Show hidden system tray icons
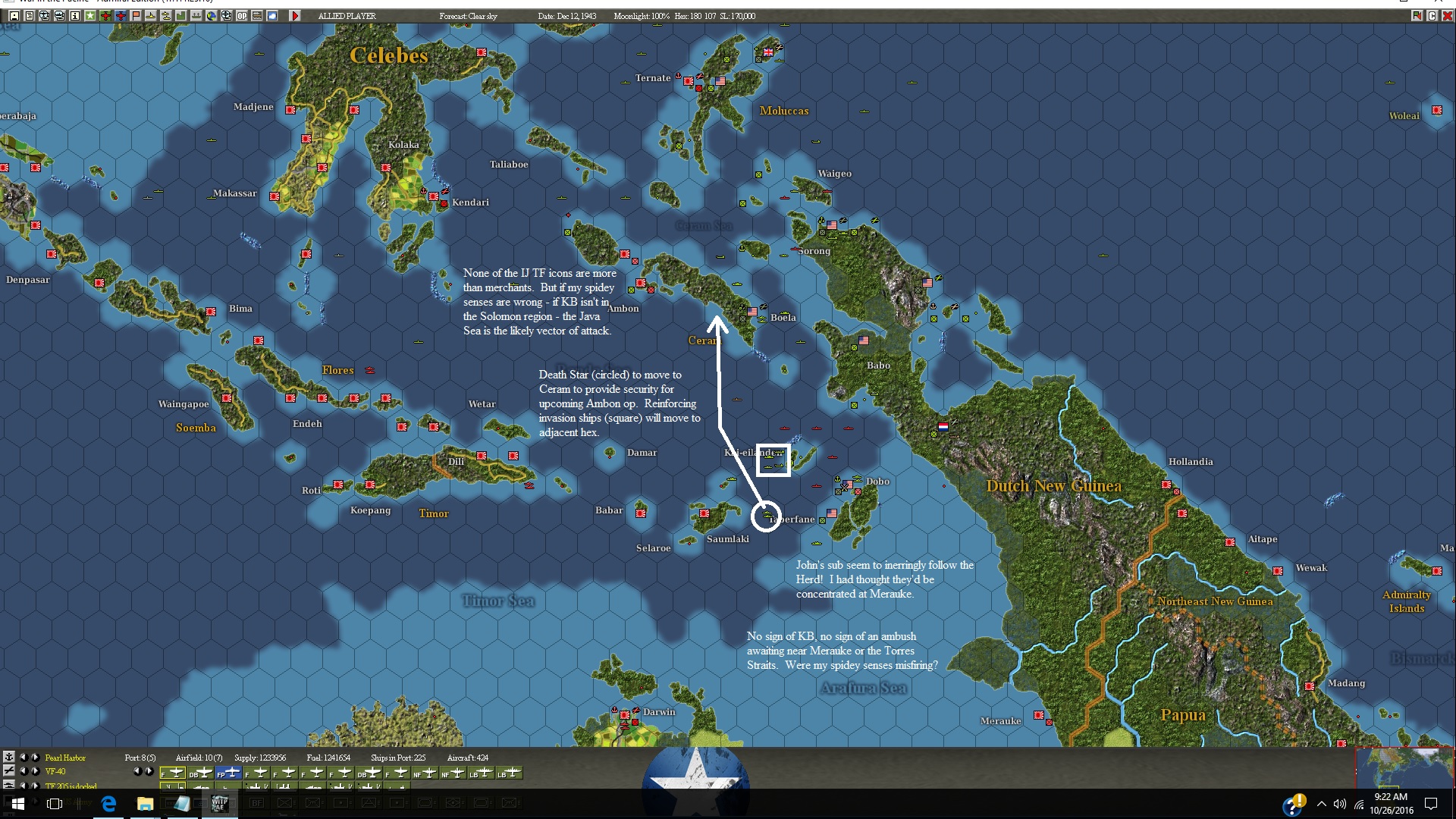The image size is (1456, 819). (x=1322, y=804)
